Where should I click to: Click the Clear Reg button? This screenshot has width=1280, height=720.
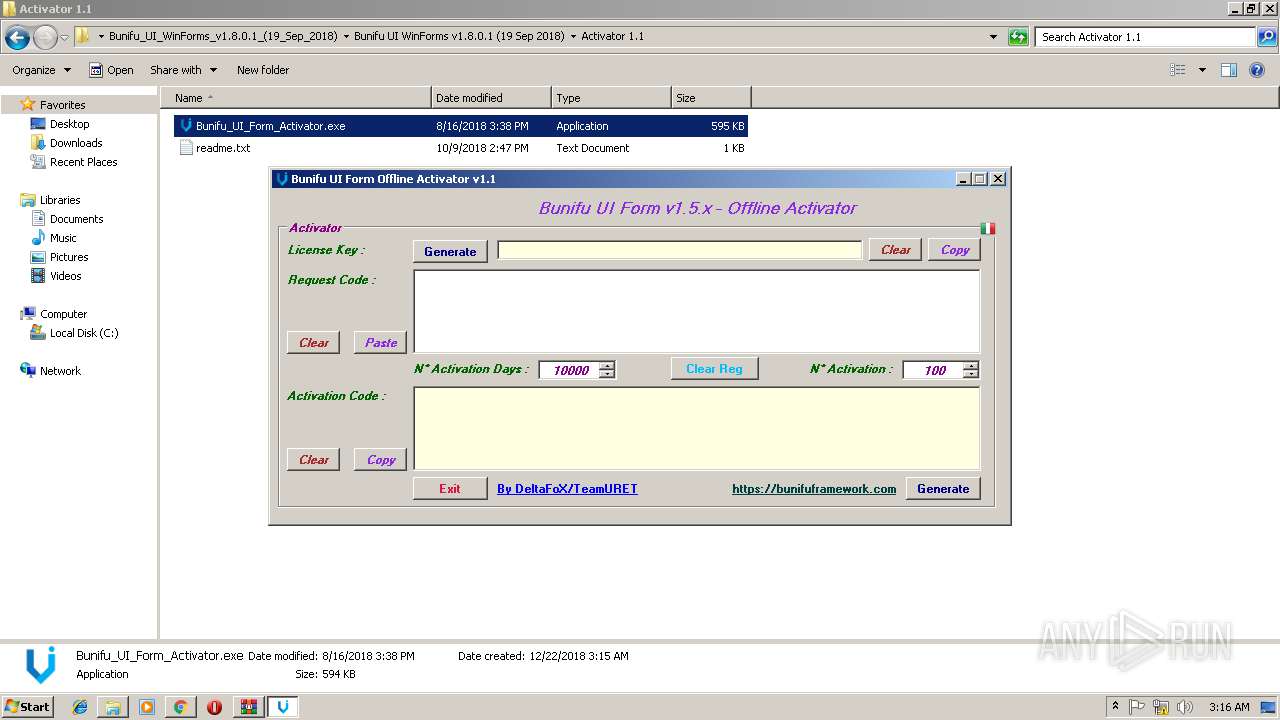point(714,369)
